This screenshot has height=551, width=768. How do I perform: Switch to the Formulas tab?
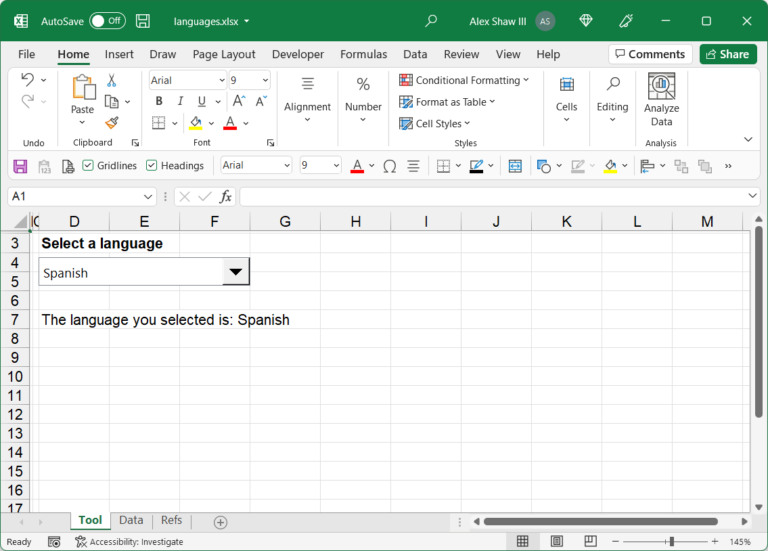pos(363,54)
